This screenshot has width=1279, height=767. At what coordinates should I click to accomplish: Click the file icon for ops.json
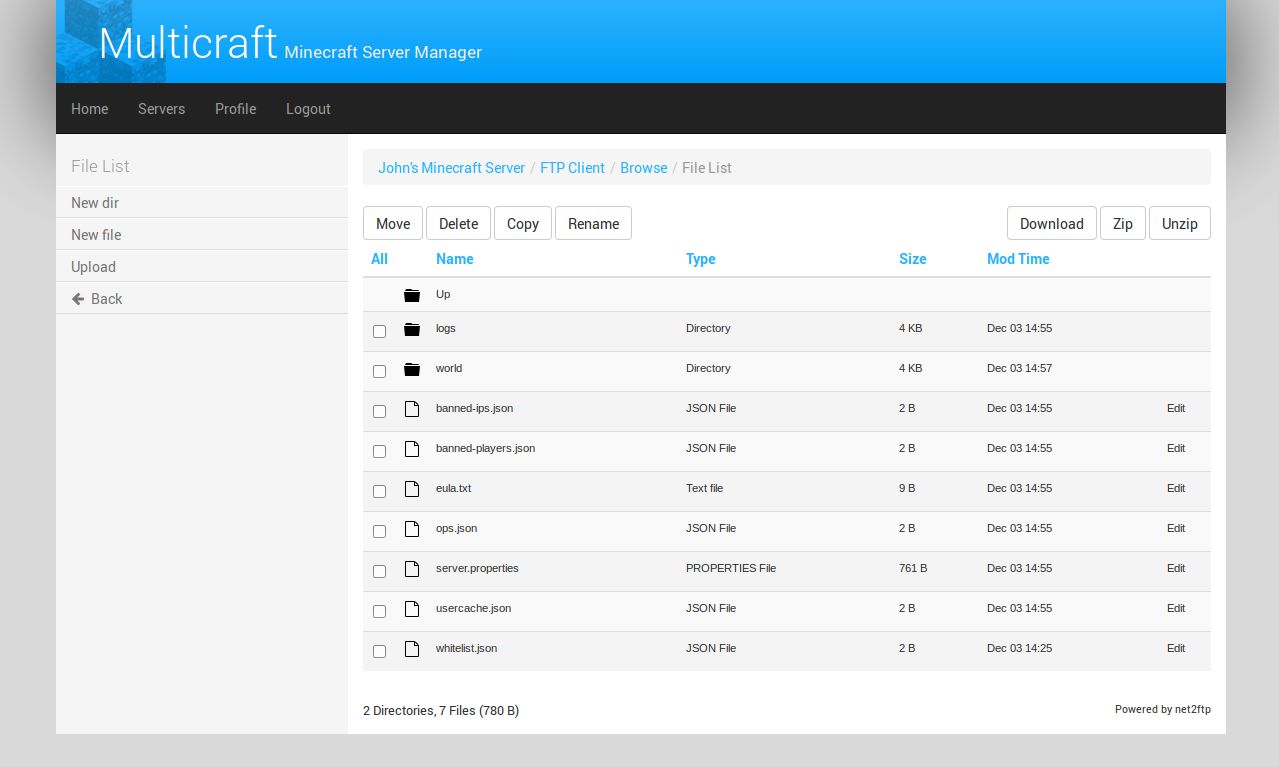412,529
